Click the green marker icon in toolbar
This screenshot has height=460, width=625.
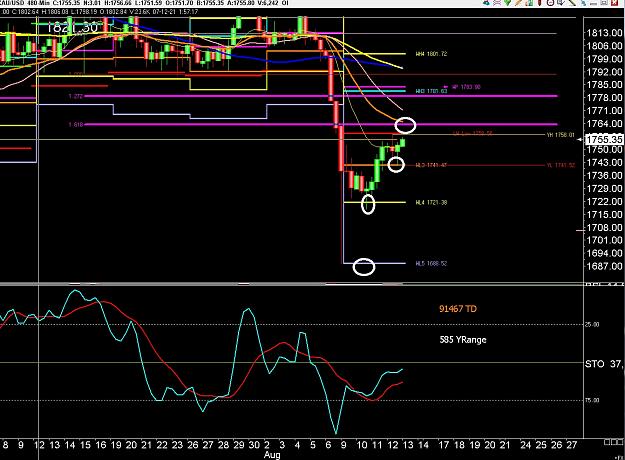click(x=507, y=2)
